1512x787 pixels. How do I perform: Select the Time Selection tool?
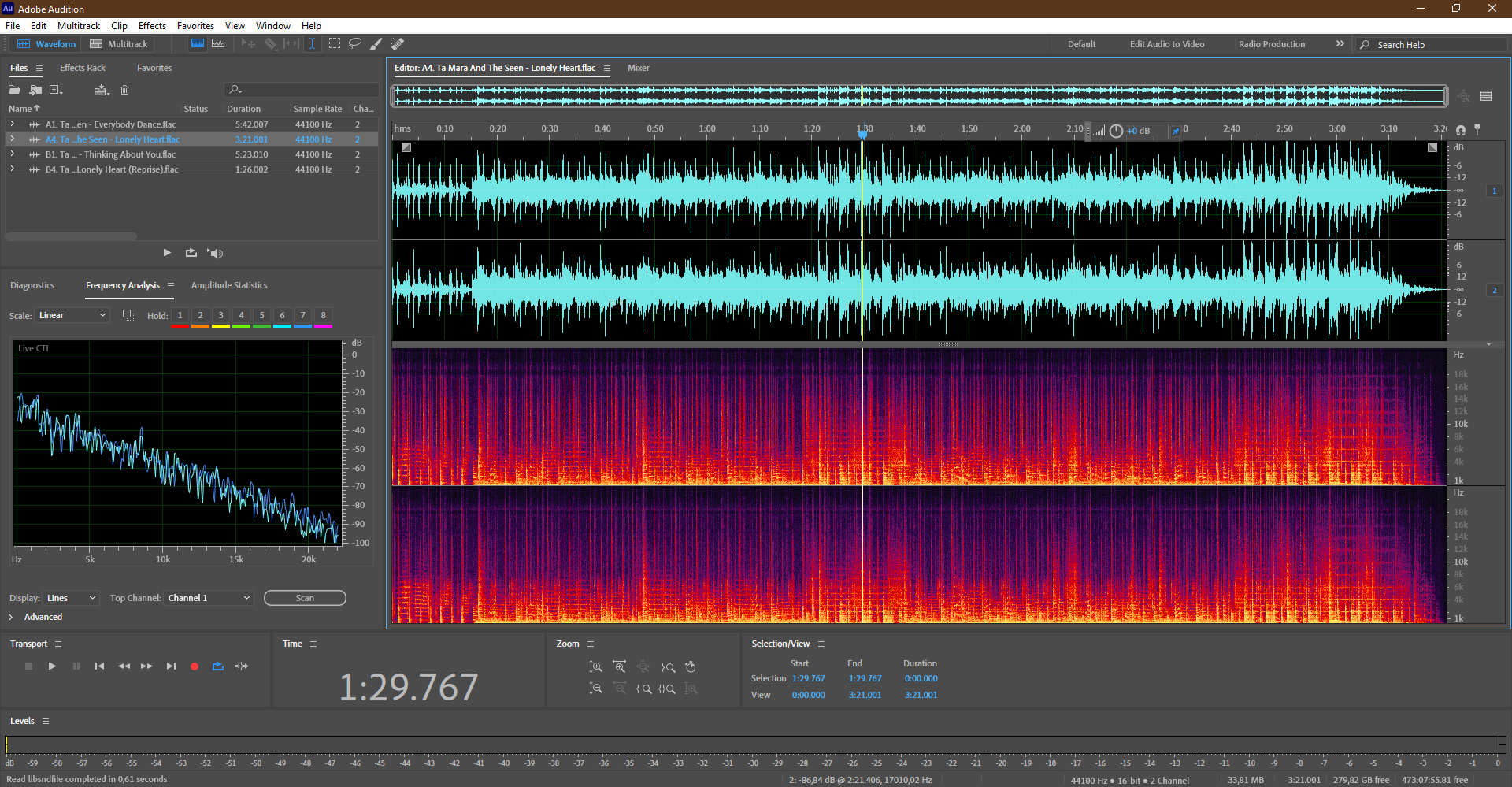tap(312, 44)
